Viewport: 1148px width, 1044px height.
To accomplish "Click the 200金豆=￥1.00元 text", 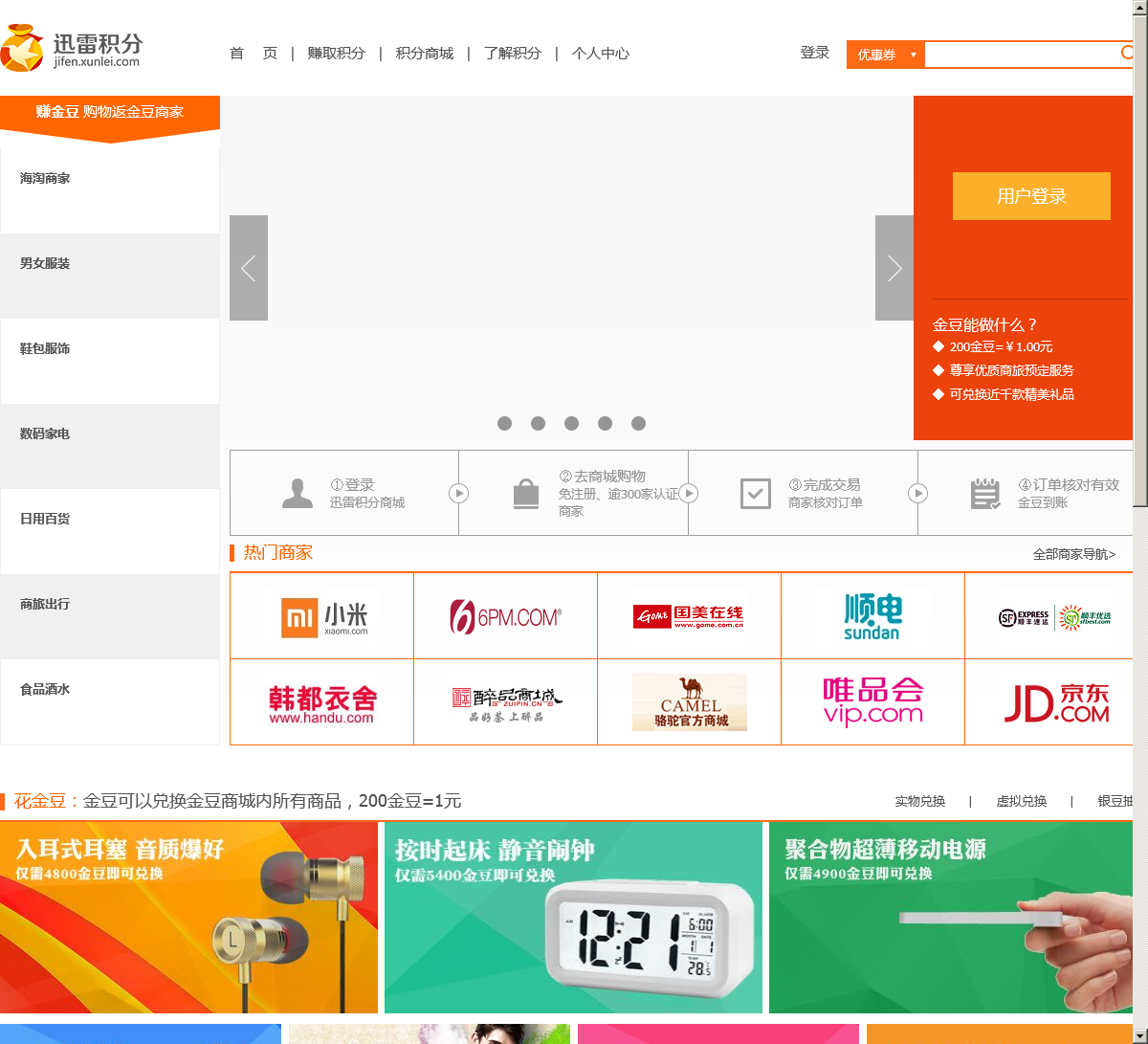I will (1001, 347).
